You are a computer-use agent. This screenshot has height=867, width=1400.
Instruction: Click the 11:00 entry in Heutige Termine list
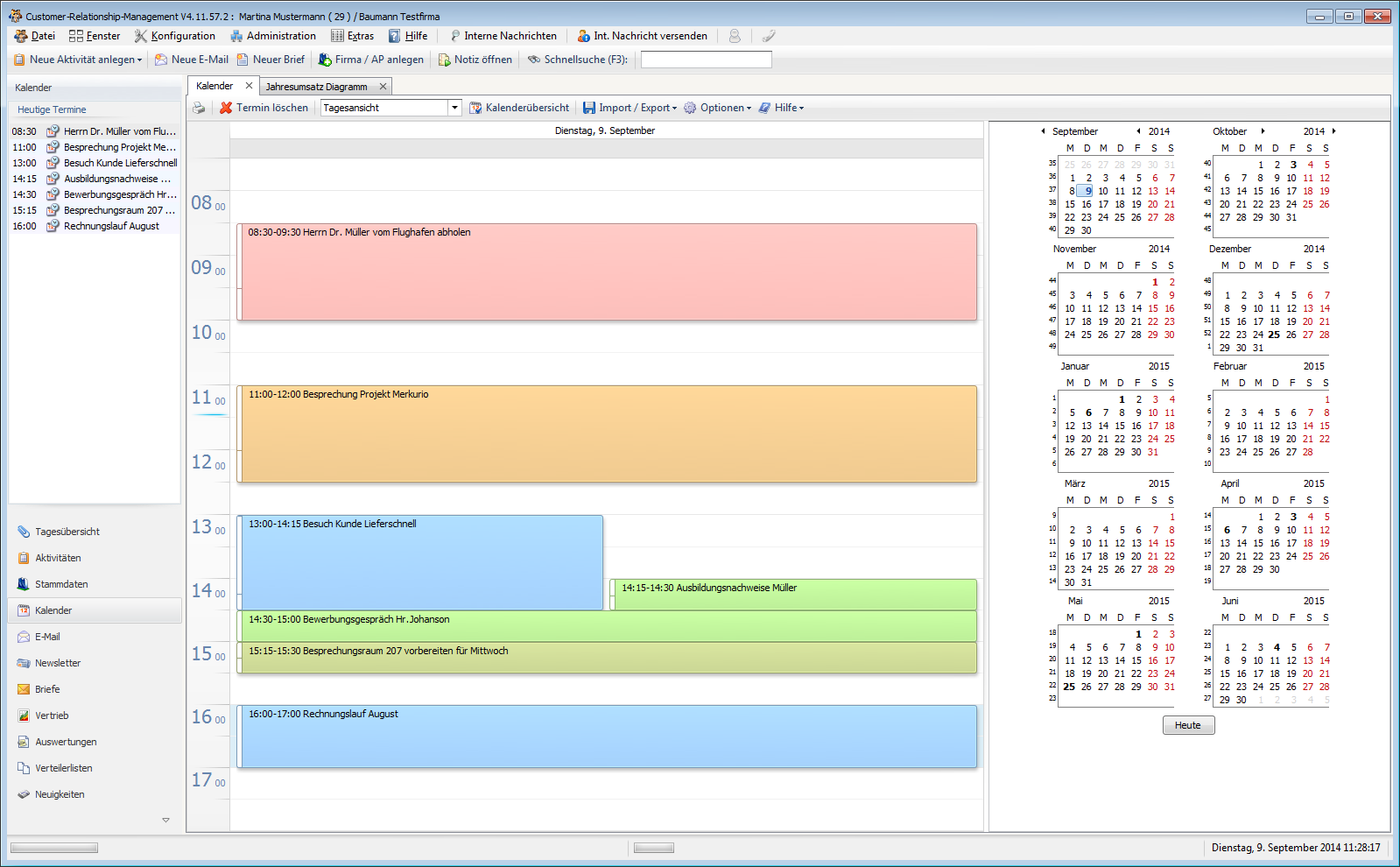click(95, 147)
